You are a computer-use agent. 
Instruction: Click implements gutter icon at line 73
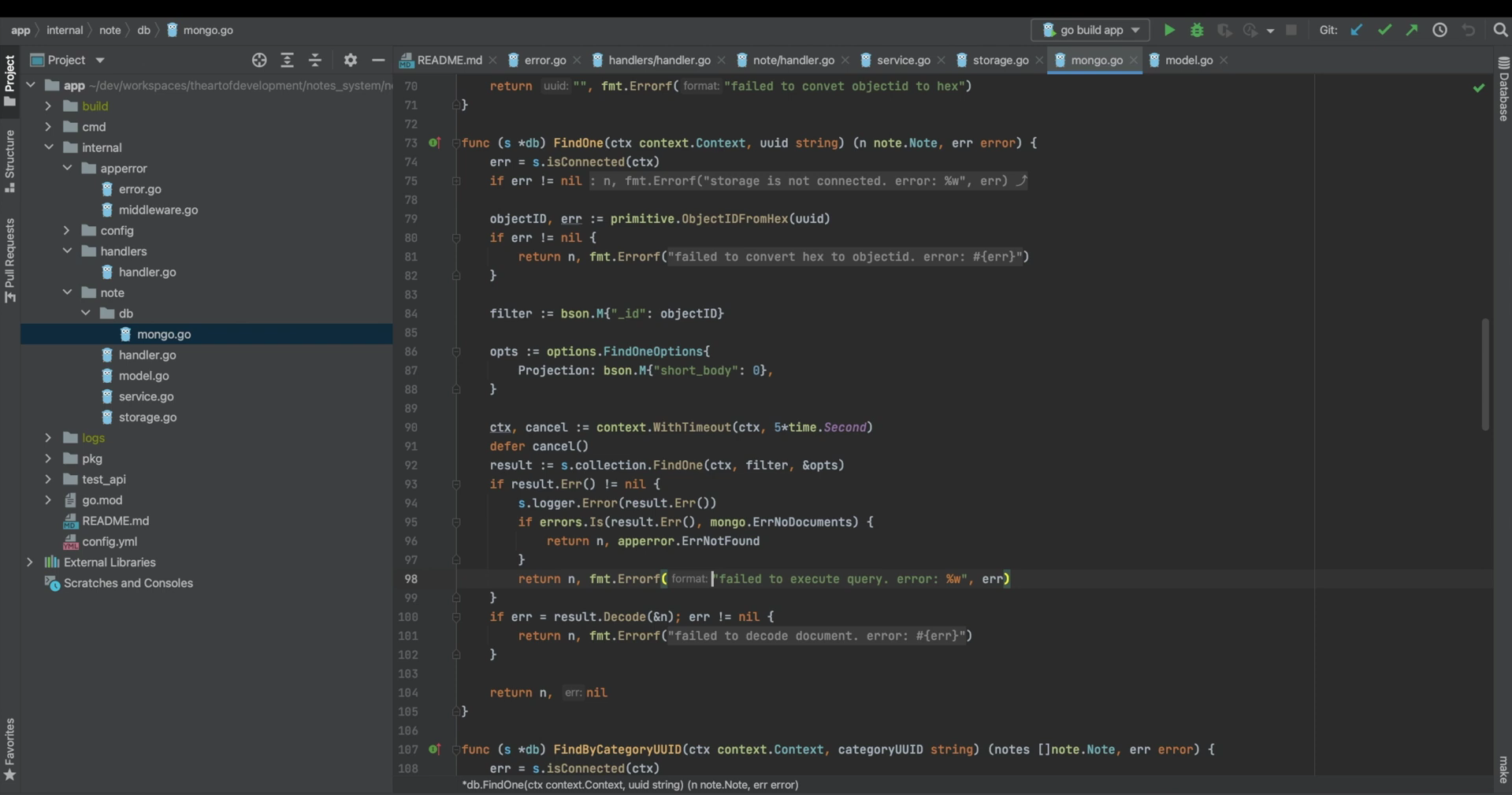434,143
